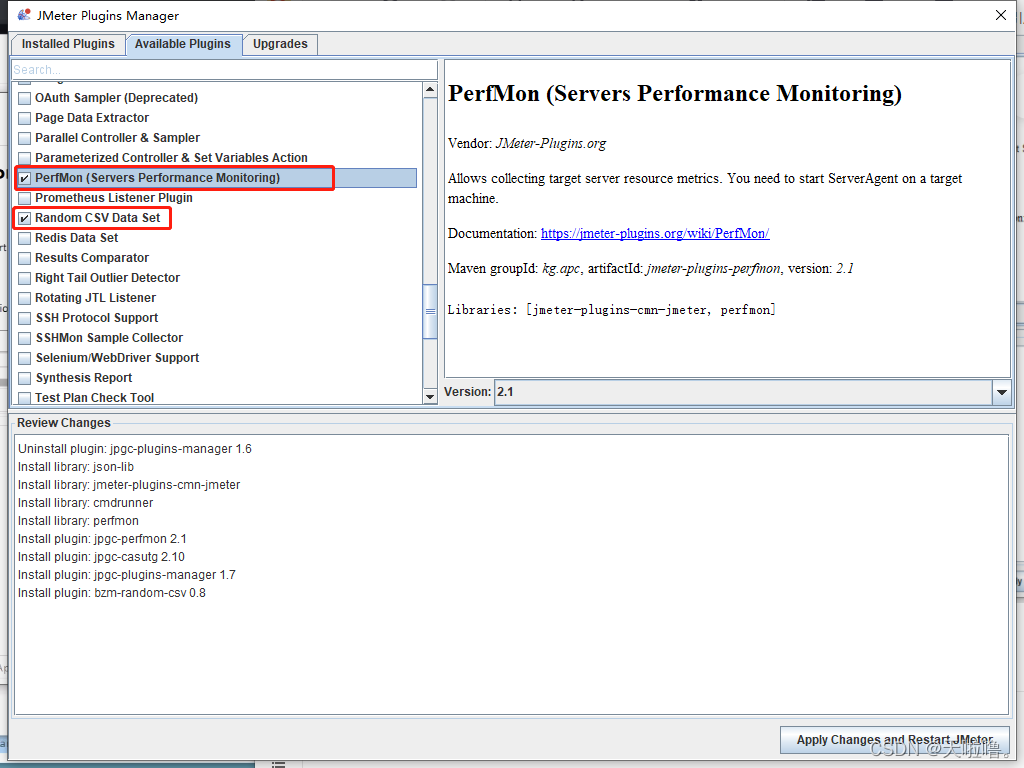Check the OAuth Sampler (Deprecated) checkbox
Image resolution: width=1024 pixels, height=768 pixels.
25,98
